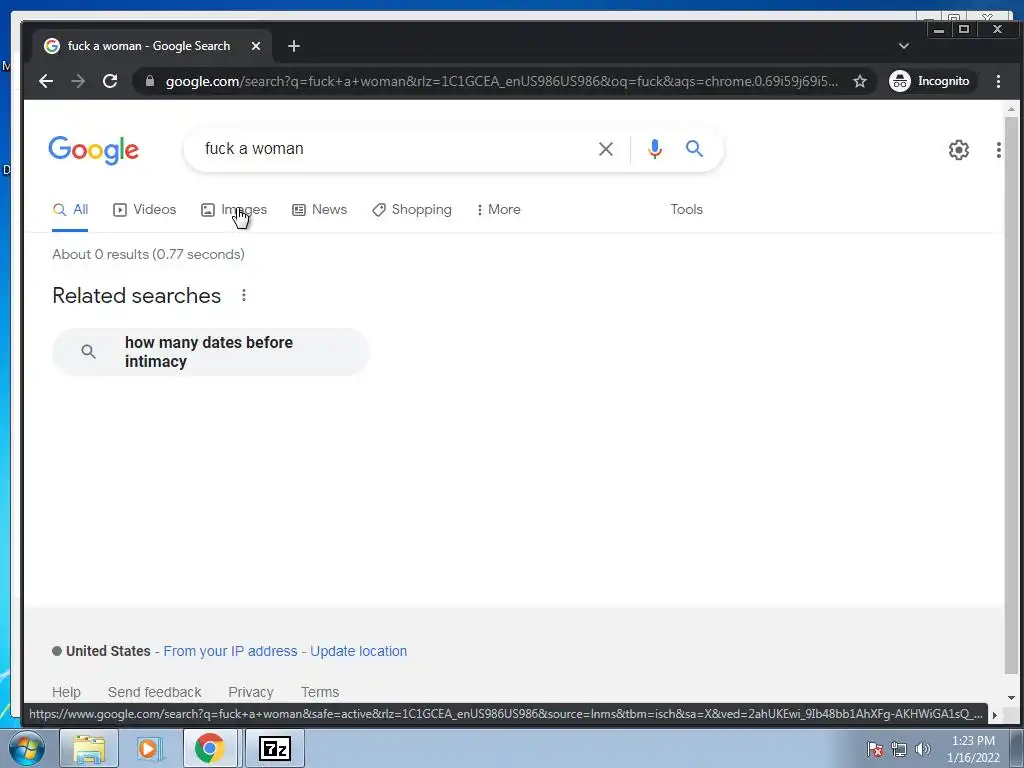Screen dimensions: 1024x768
Task: Expand the More search categories menu
Action: [x=498, y=210]
